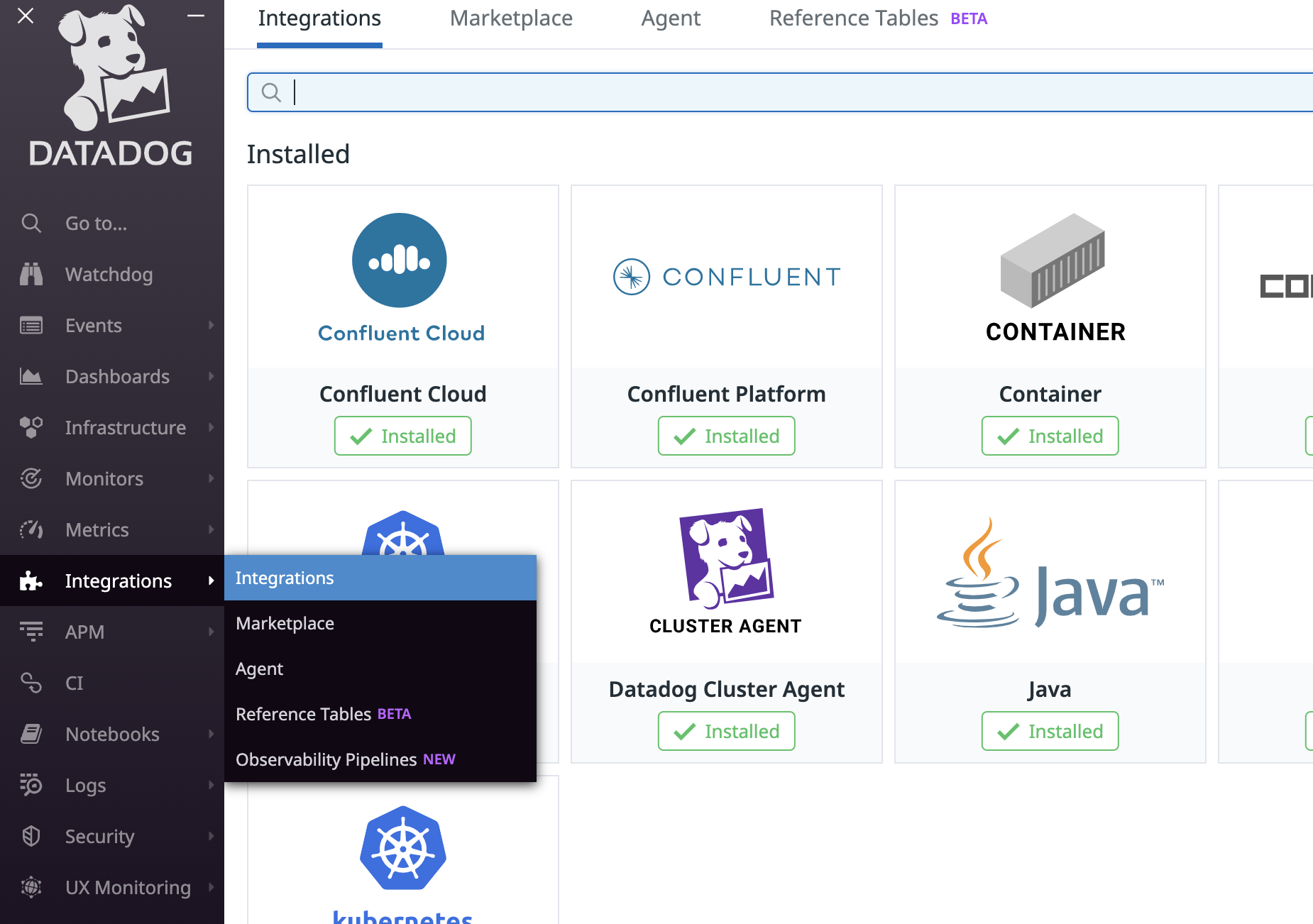Screen dimensions: 1313x924
Task: Expand the Security submenu arrow
Action: pos(211,836)
